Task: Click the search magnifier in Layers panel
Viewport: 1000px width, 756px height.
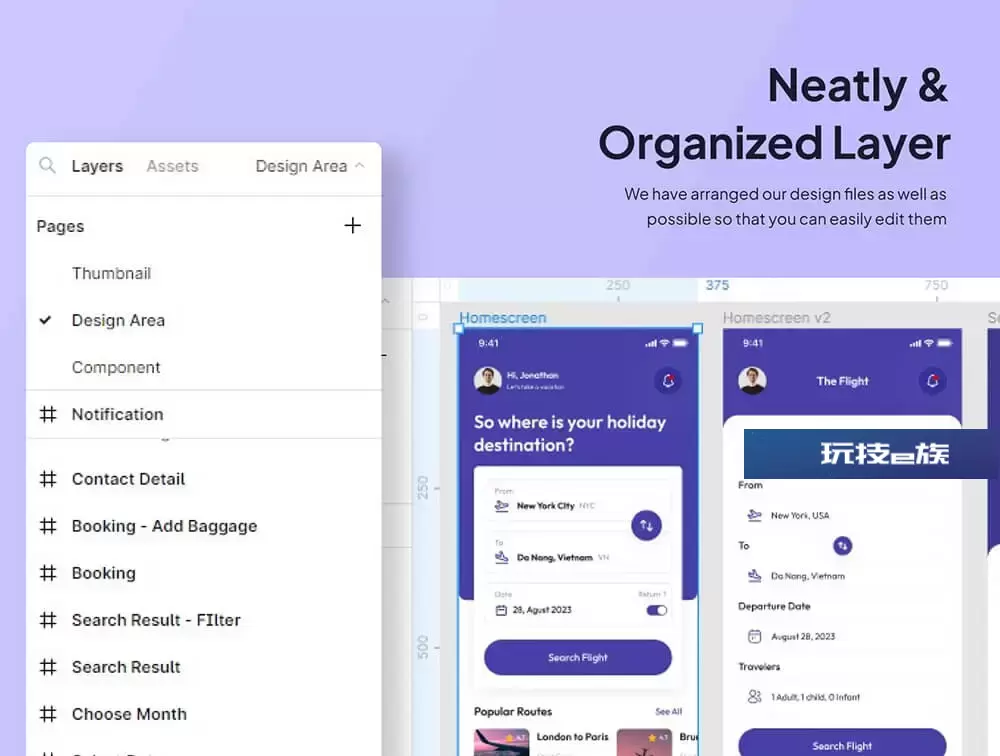Action: coord(47,166)
